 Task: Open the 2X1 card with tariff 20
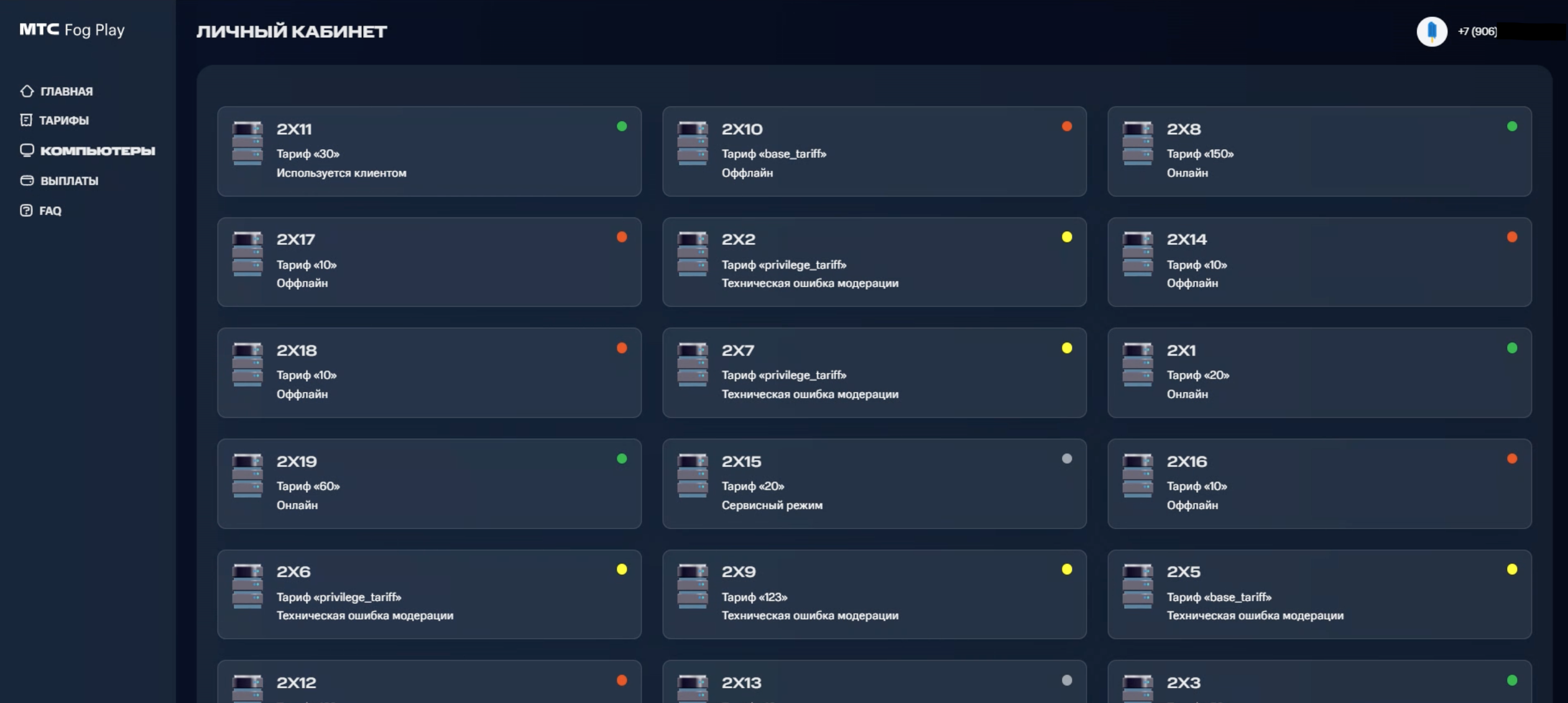1319,373
